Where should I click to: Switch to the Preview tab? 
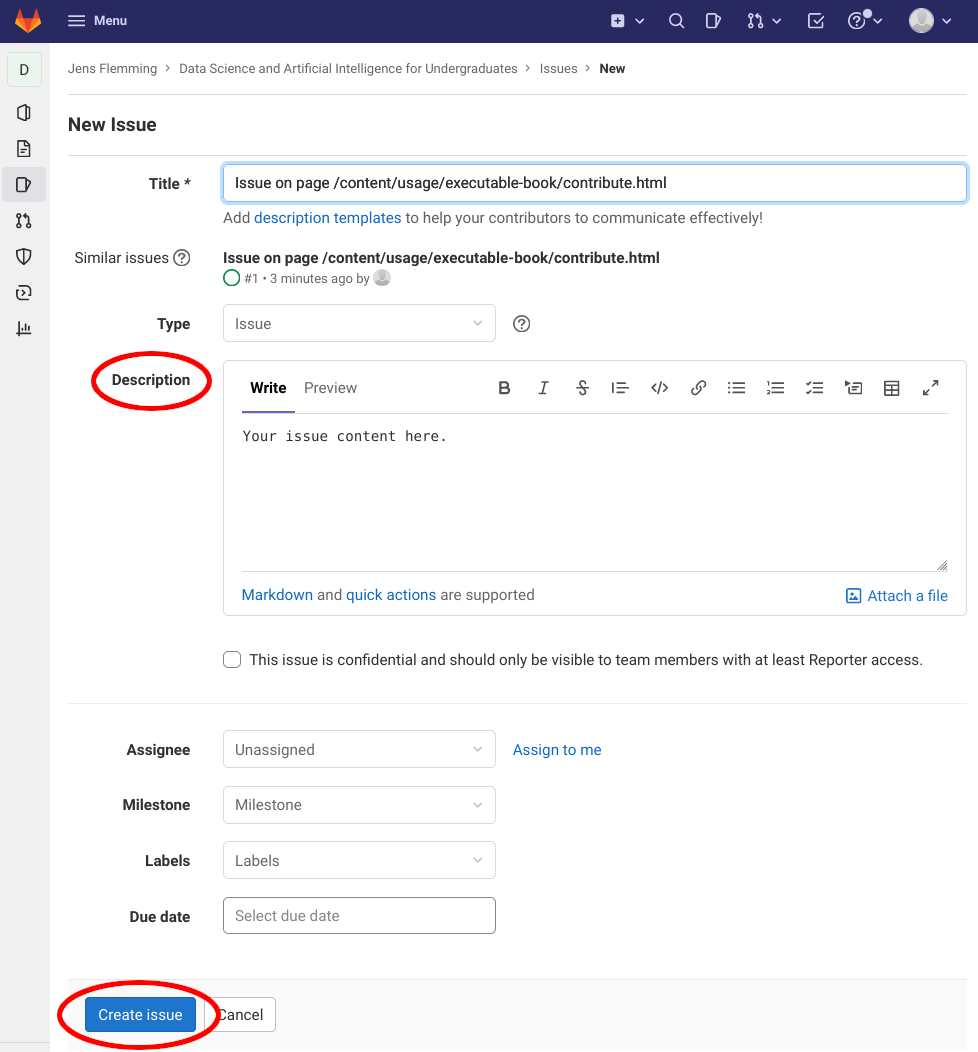pos(330,388)
